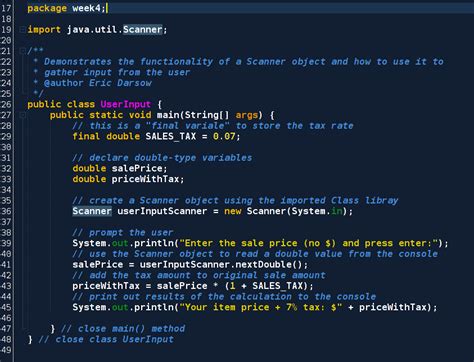Click 'print out results of the calculation' comment
The height and width of the screenshot is (362, 474).
coord(224,296)
